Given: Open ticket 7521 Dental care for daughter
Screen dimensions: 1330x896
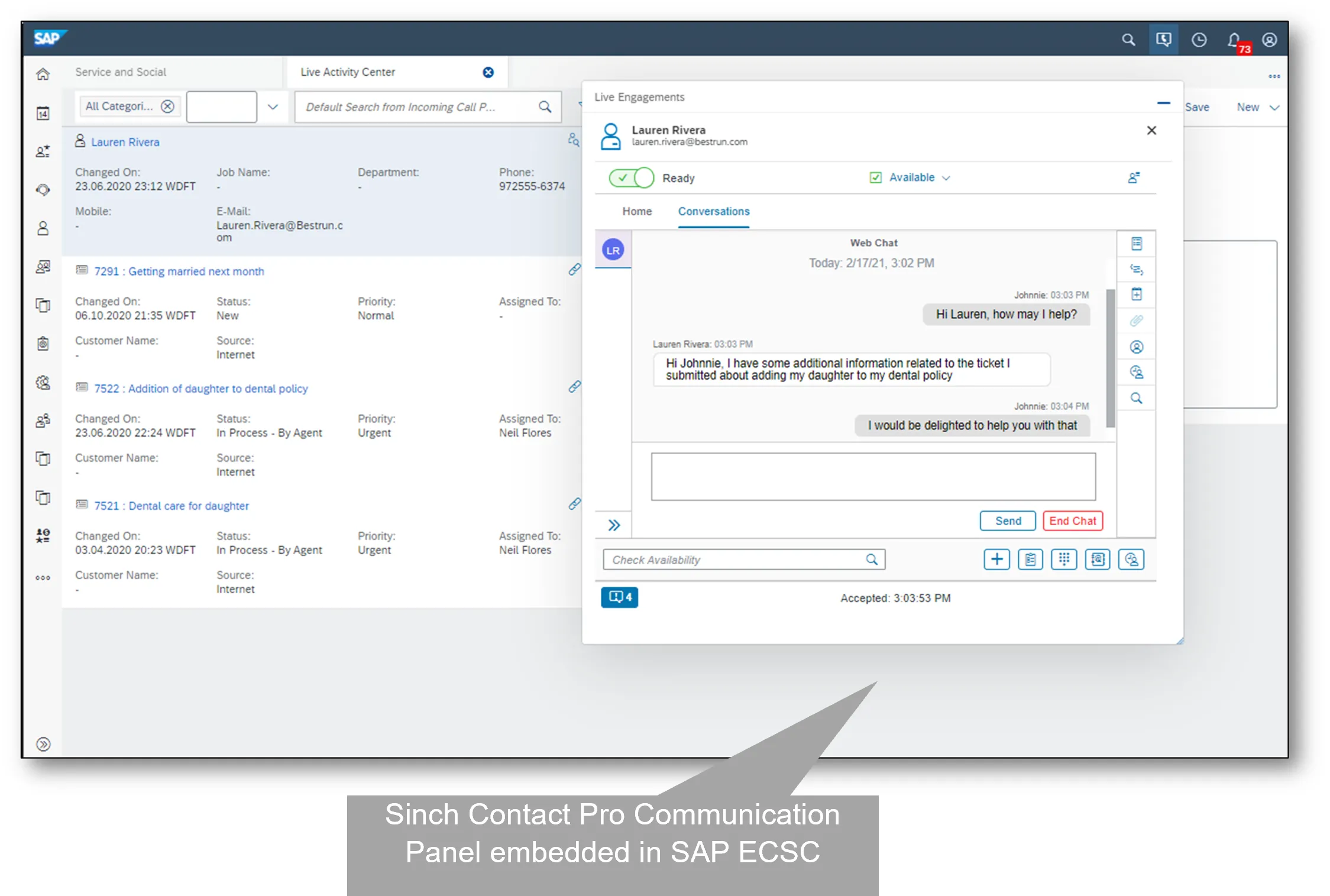Looking at the screenshot, I should (171, 506).
